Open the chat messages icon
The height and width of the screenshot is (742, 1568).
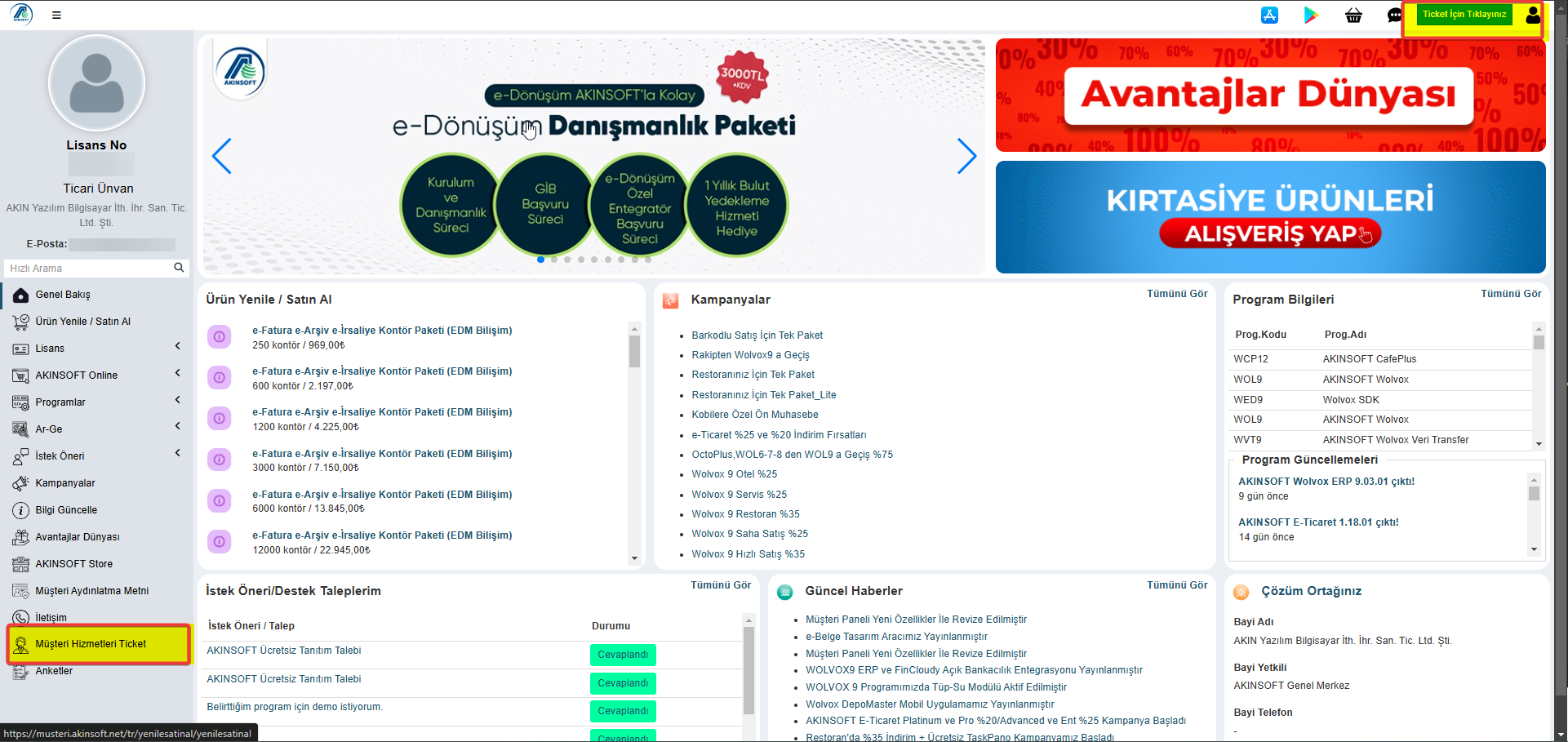click(x=1395, y=15)
